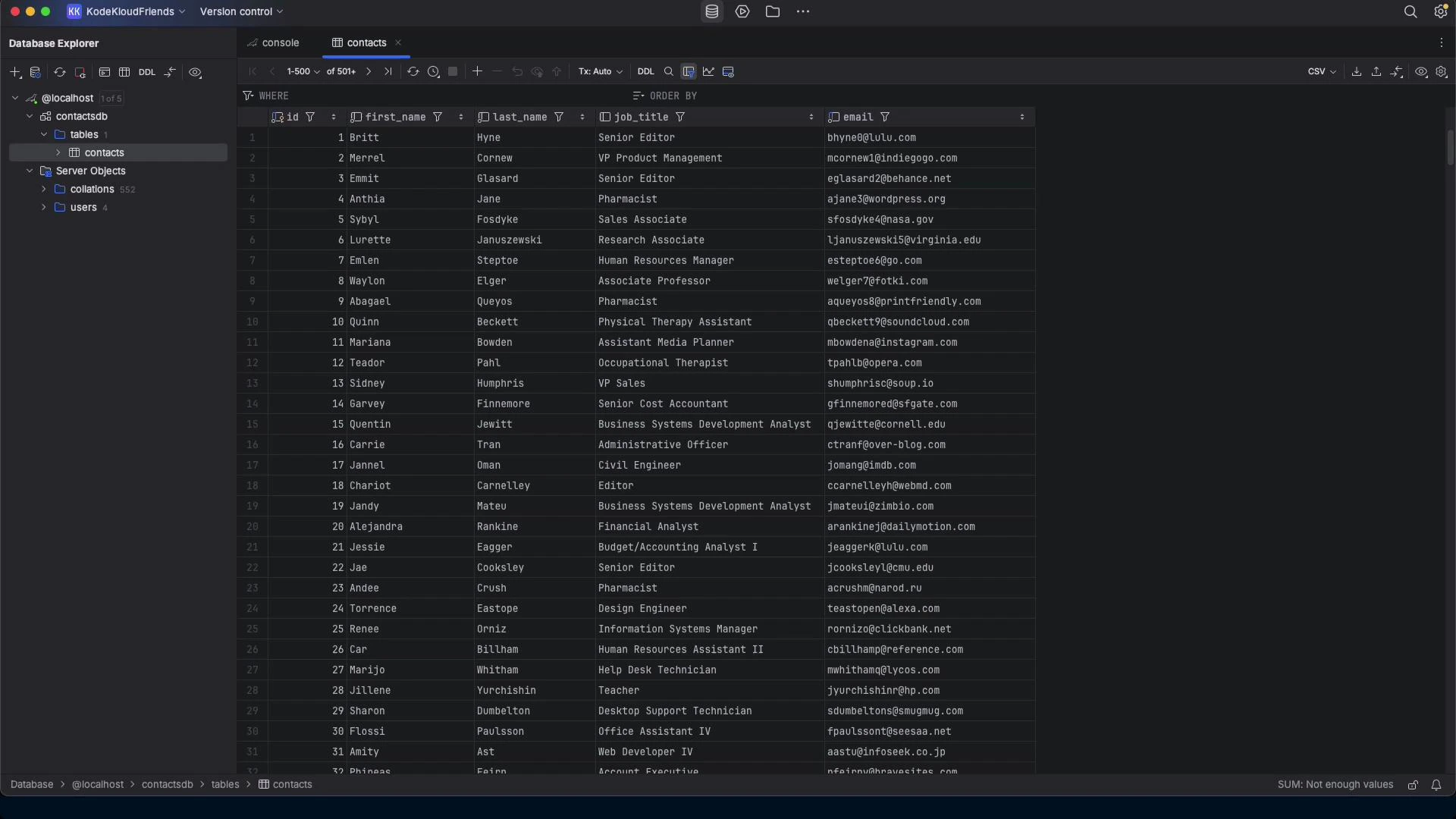Close the contacts tab
1456x819 pixels.
tap(398, 42)
